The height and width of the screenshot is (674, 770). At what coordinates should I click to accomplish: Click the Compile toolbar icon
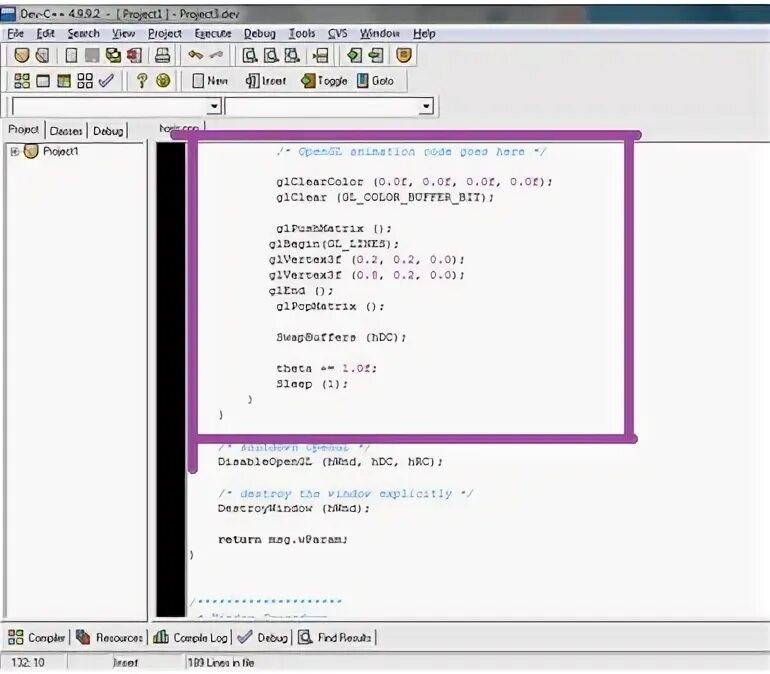[22, 81]
